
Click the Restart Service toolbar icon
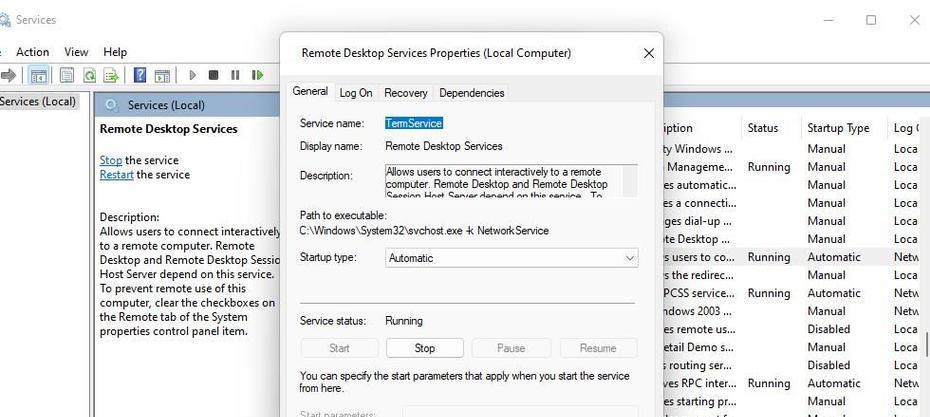pos(257,75)
